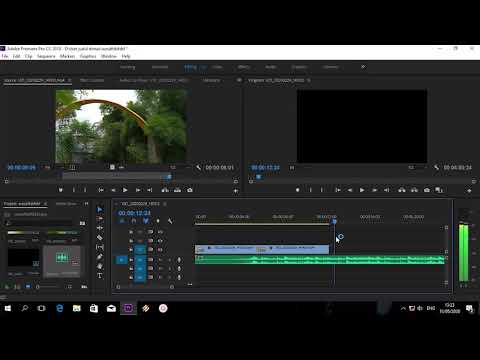Toggle V1 track output eye

tap(160, 249)
